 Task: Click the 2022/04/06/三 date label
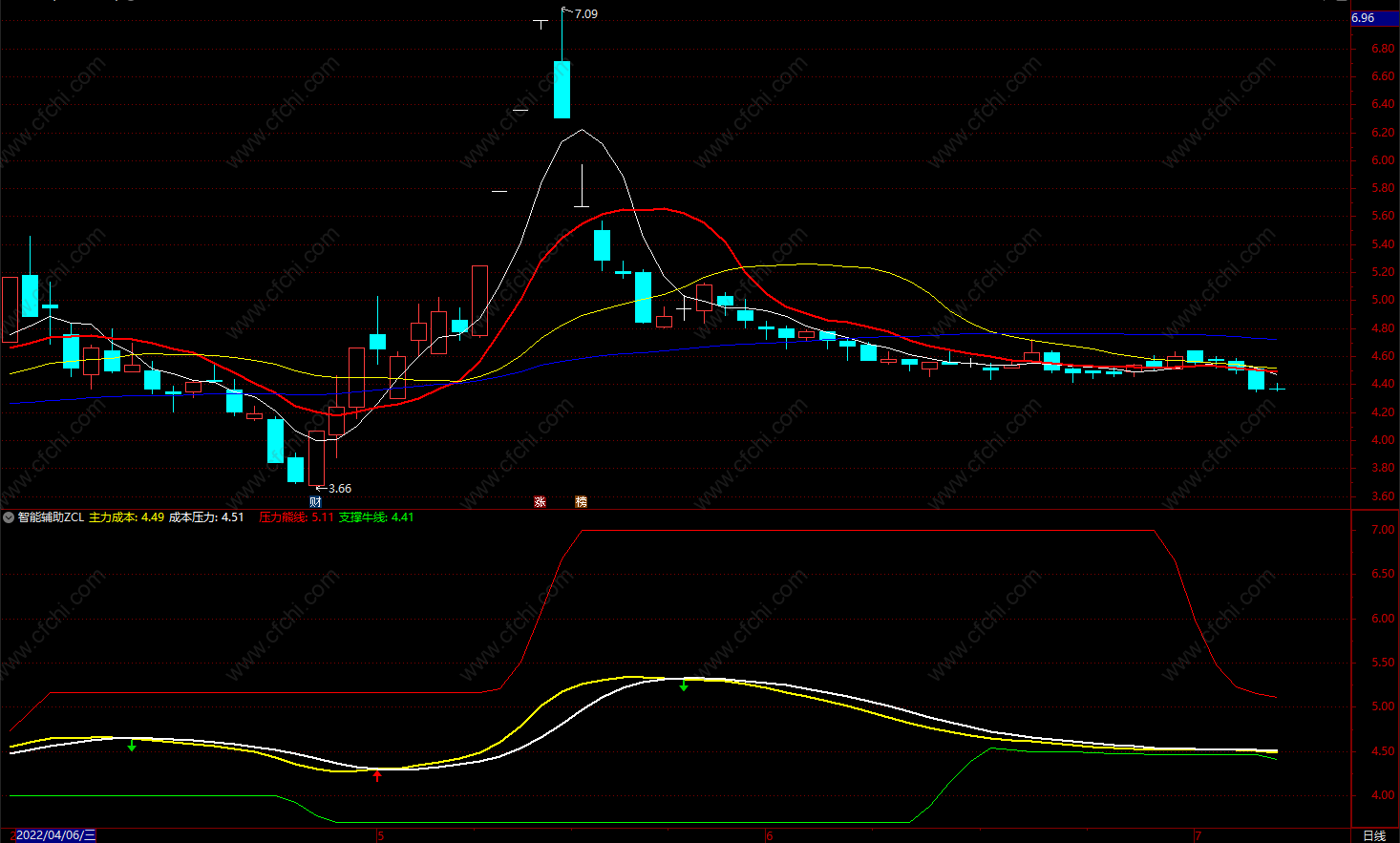pyautogui.click(x=56, y=835)
